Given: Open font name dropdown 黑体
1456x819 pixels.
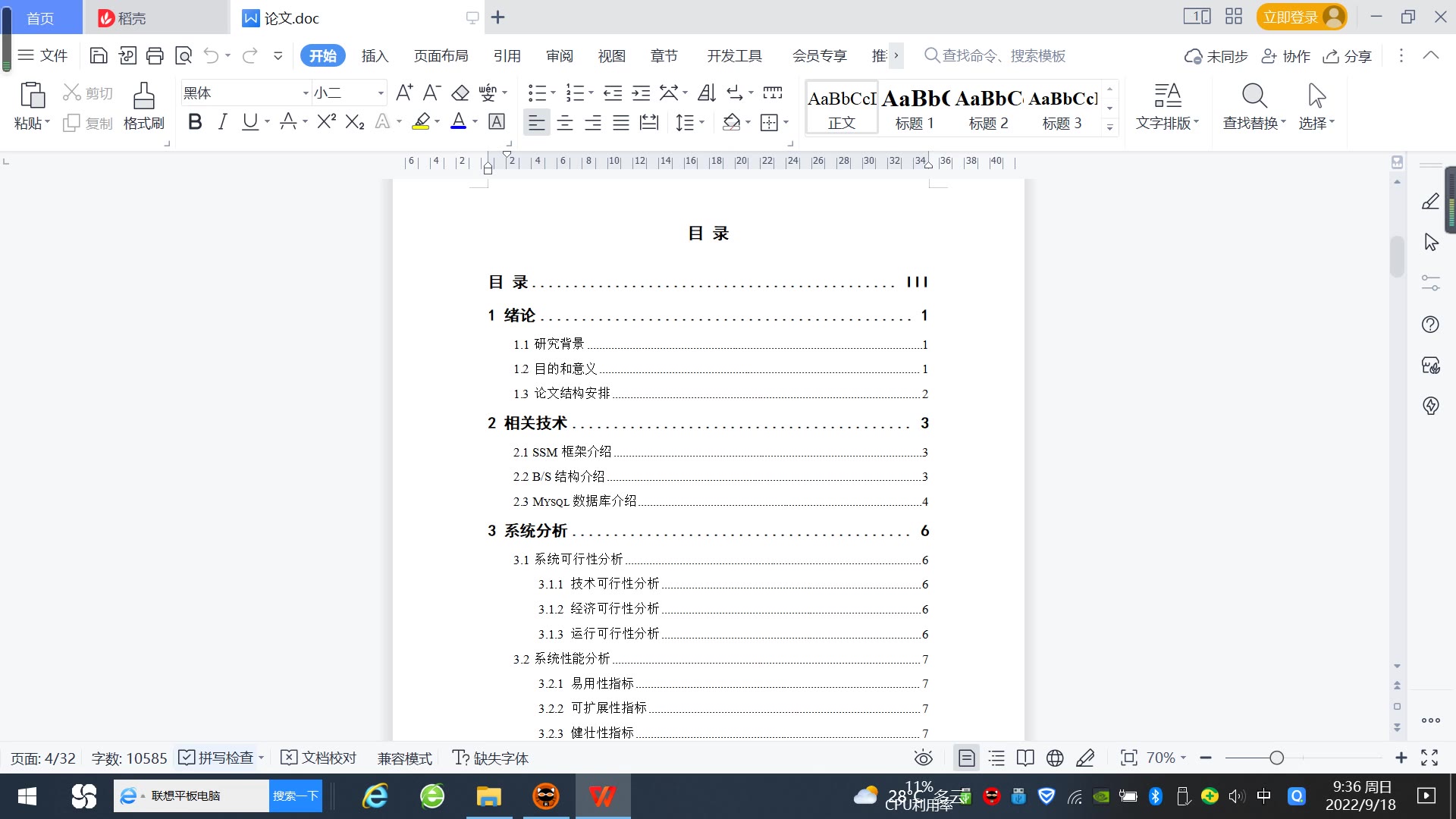Looking at the screenshot, I should pyautogui.click(x=306, y=93).
